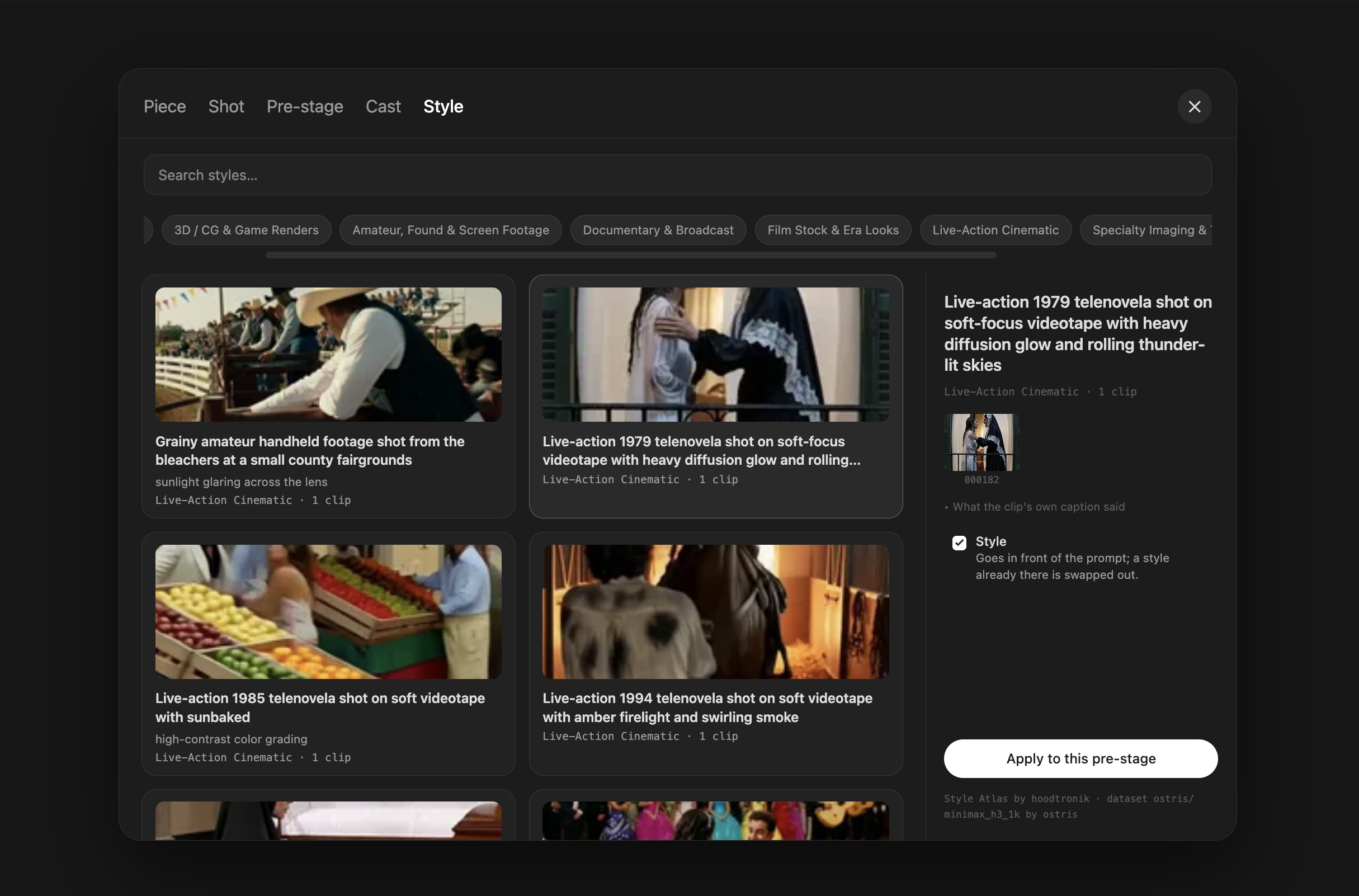Screen dimensions: 1359x896
Task: Click the category chips horizontal scrollbar
Action: click(631, 255)
